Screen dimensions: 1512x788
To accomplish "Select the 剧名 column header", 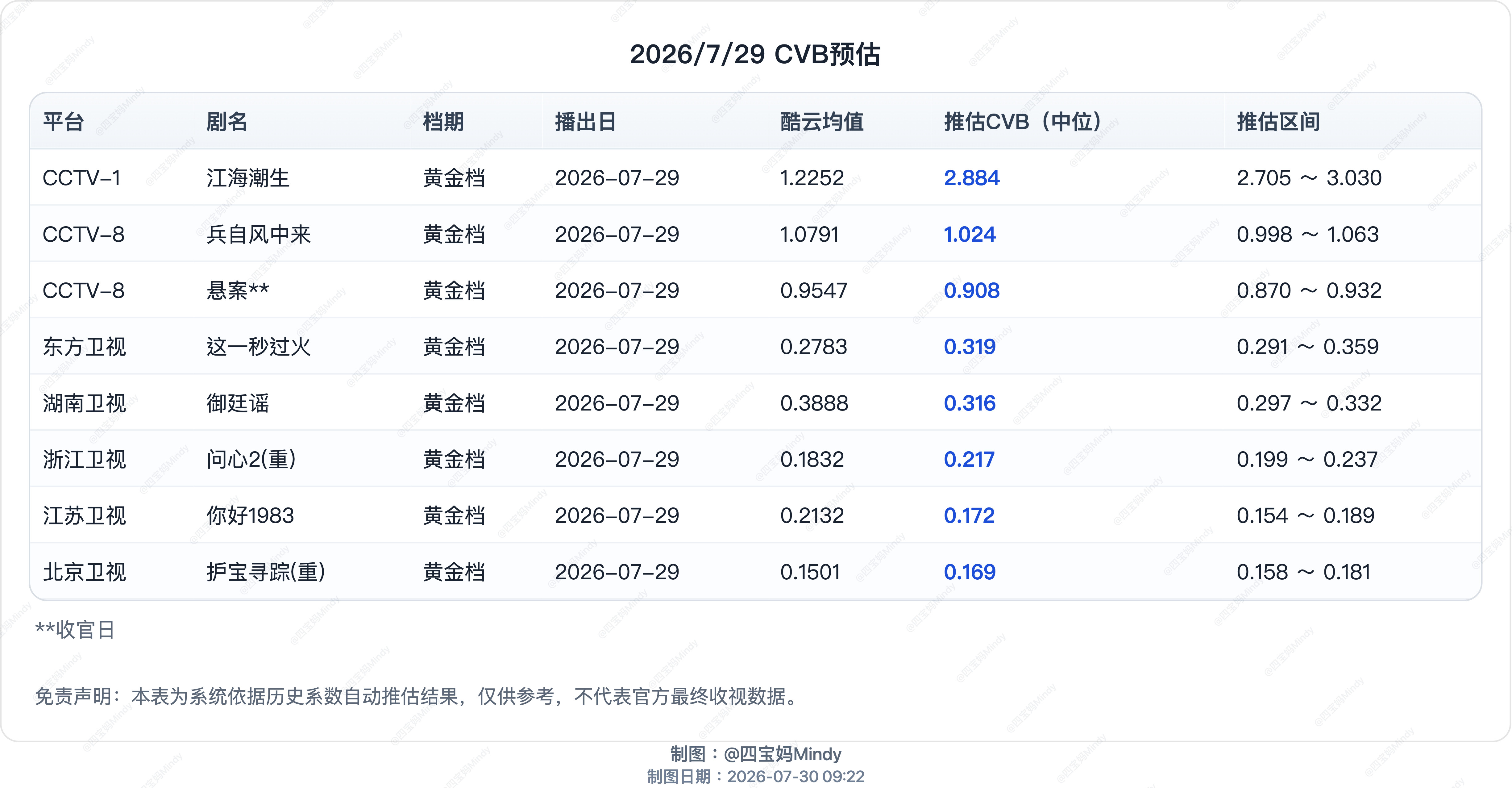I will (x=227, y=122).
